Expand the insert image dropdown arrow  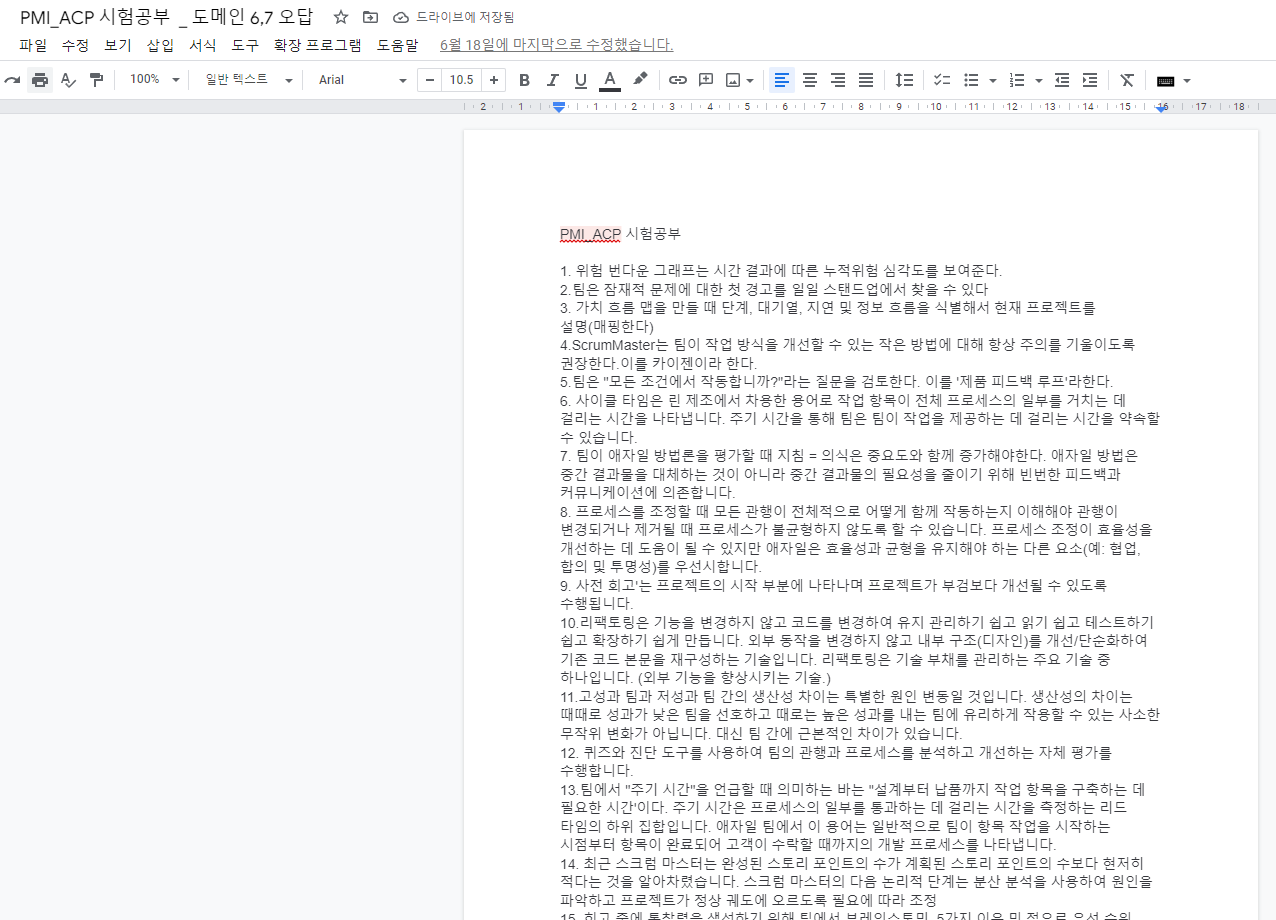tap(750, 80)
